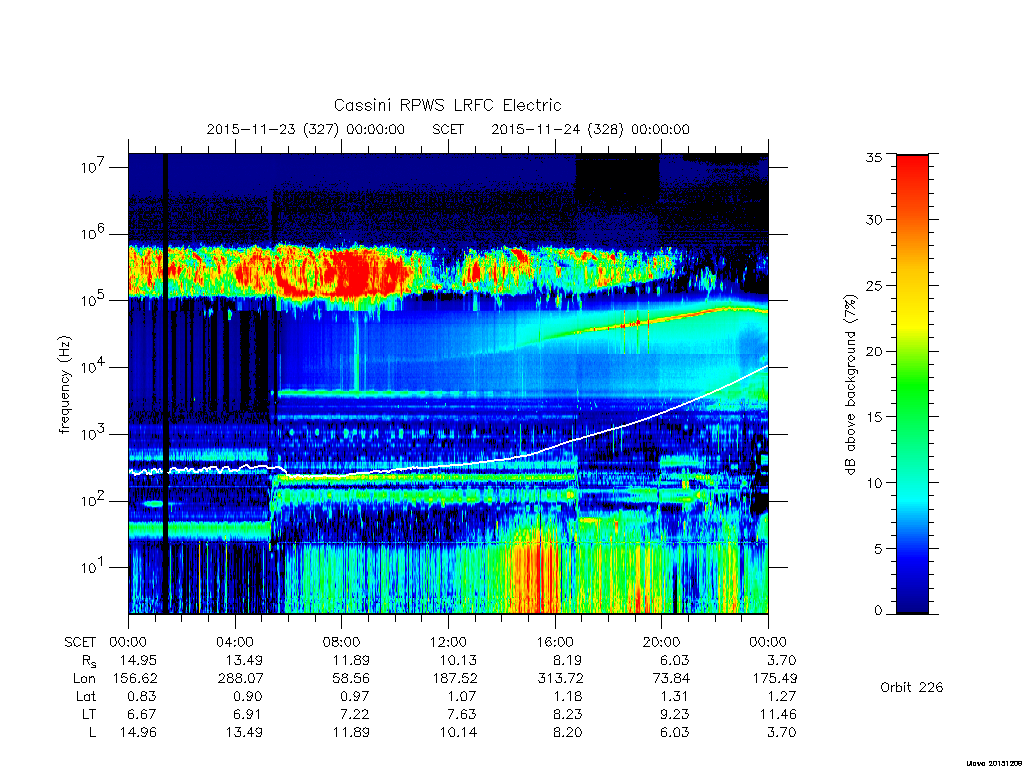Click the SCET label between the dates
1024x768 pixels.
tap(448, 129)
